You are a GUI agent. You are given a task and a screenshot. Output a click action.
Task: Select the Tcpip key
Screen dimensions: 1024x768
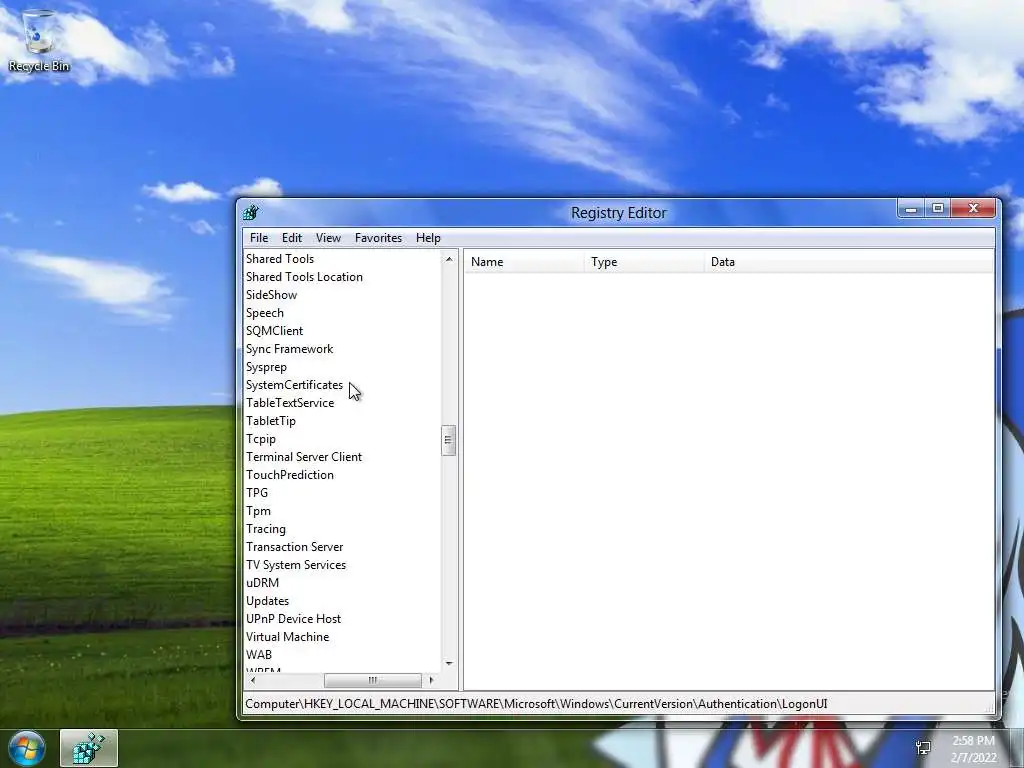coord(261,439)
